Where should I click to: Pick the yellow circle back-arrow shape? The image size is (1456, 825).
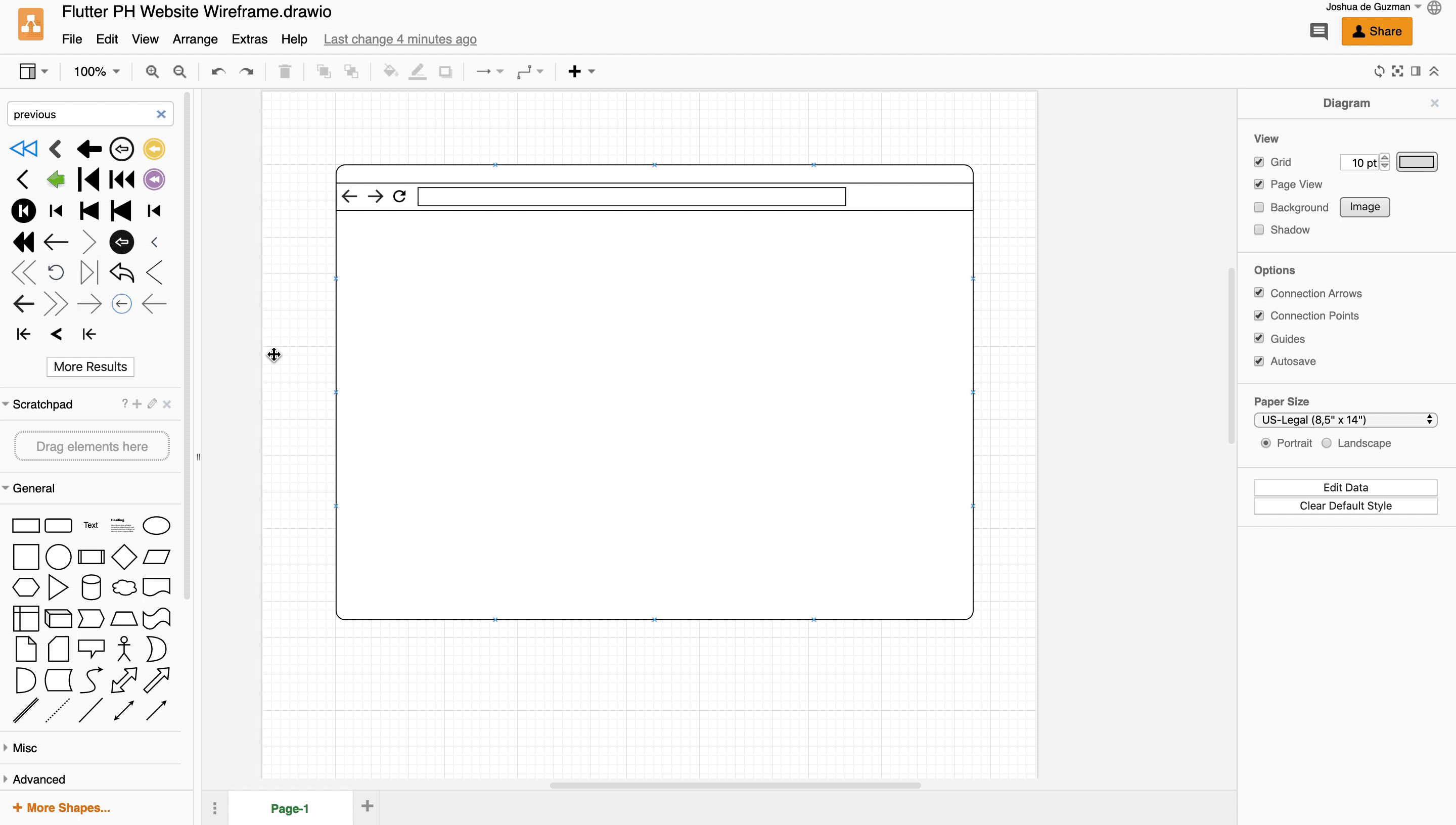coord(154,149)
